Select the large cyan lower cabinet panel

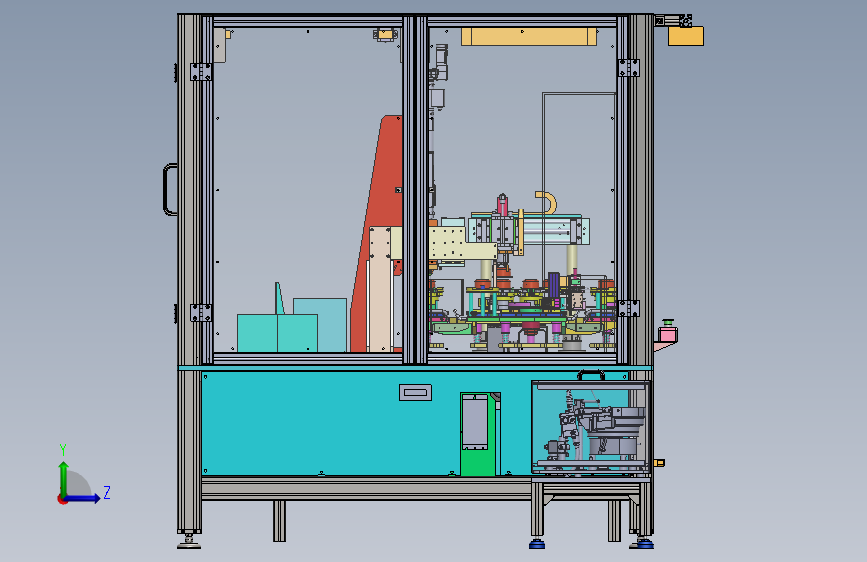332,423
